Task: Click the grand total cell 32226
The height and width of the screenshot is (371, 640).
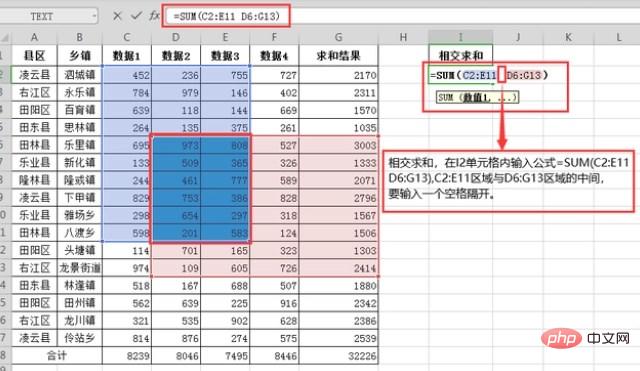Action: (338, 355)
